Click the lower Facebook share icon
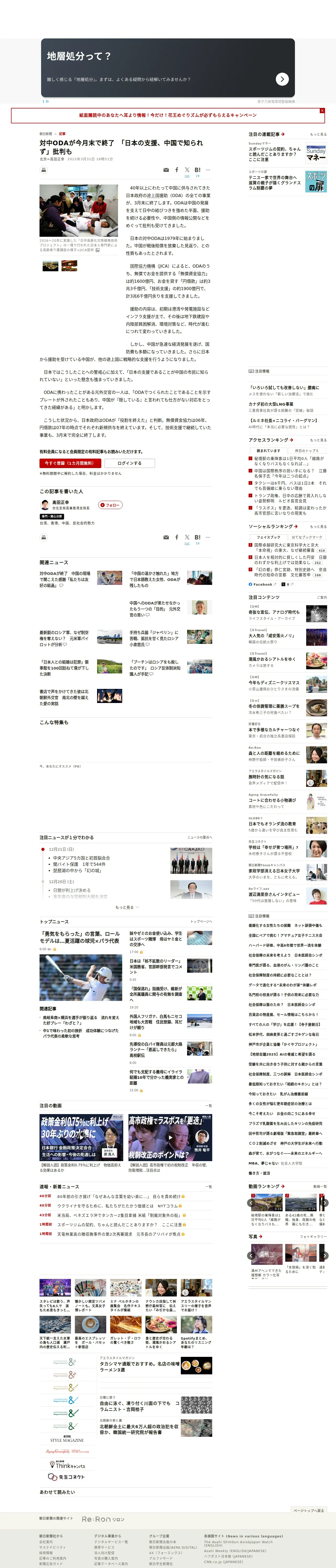The width and height of the screenshot is (336, 1568). [x=177, y=538]
